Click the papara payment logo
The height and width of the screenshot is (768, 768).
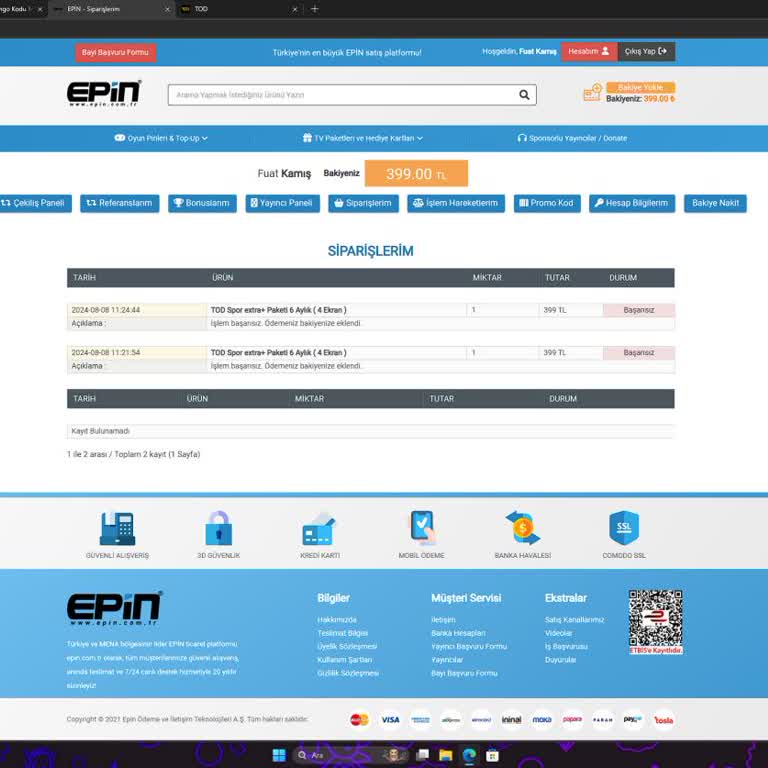point(572,720)
